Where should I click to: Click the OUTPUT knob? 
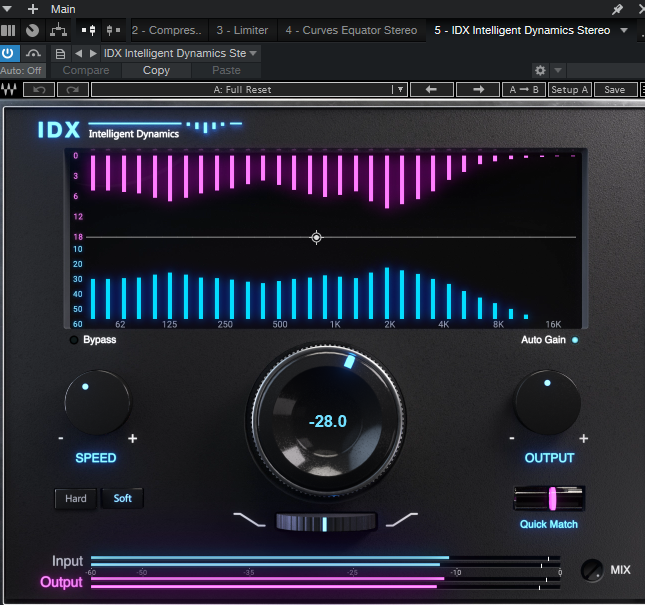click(548, 402)
